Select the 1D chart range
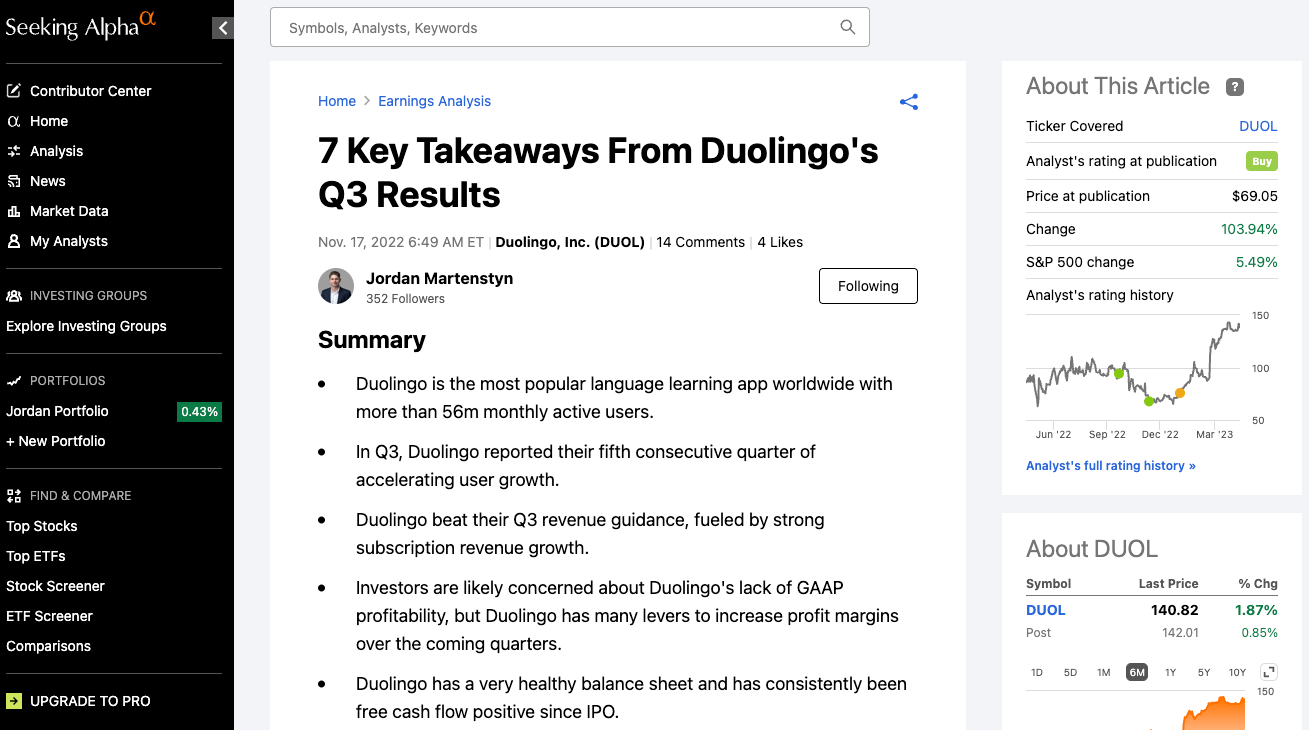This screenshot has height=730, width=1309. (x=1037, y=672)
